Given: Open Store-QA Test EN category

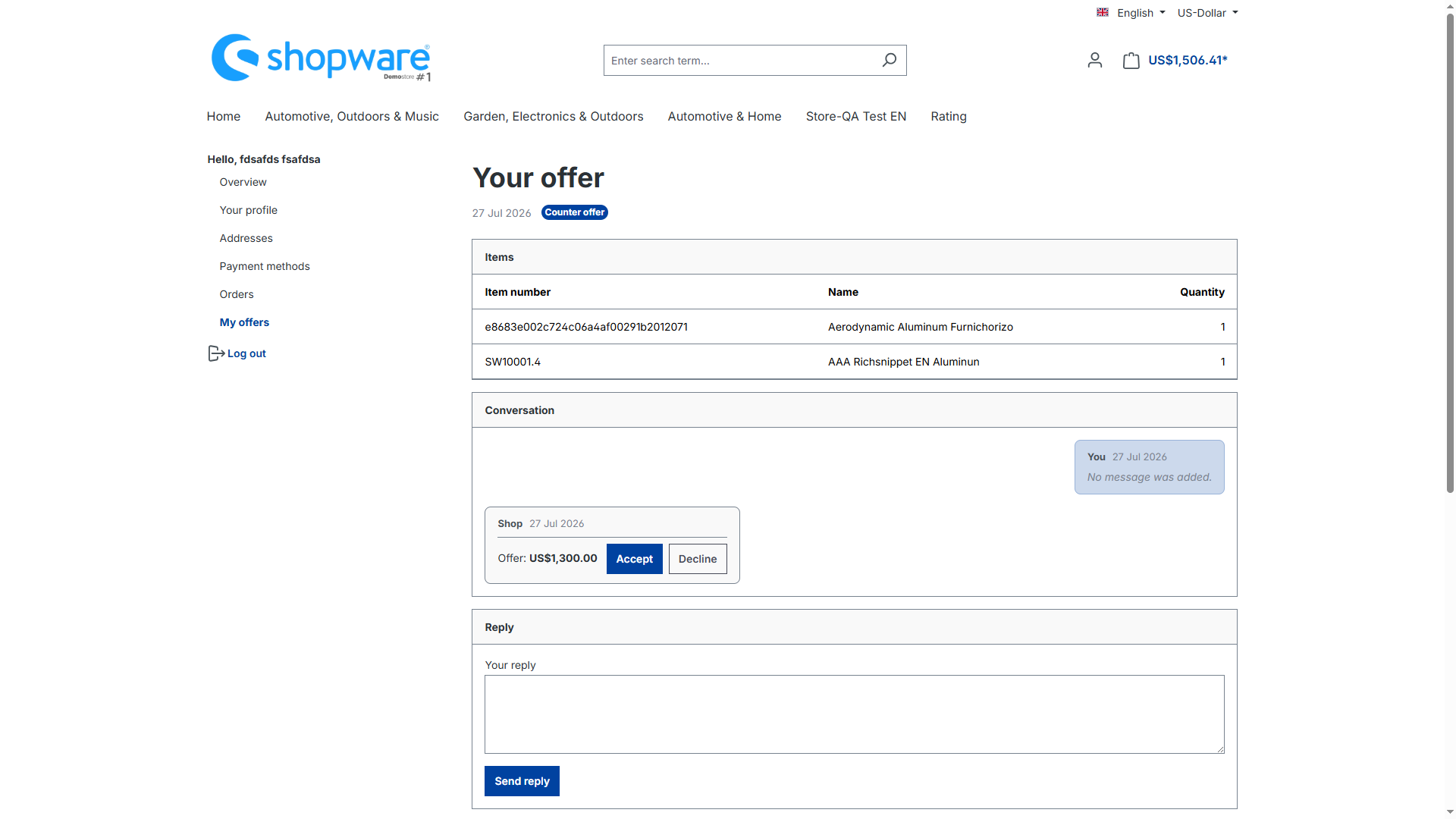Looking at the screenshot, I should tap(855, 116).
